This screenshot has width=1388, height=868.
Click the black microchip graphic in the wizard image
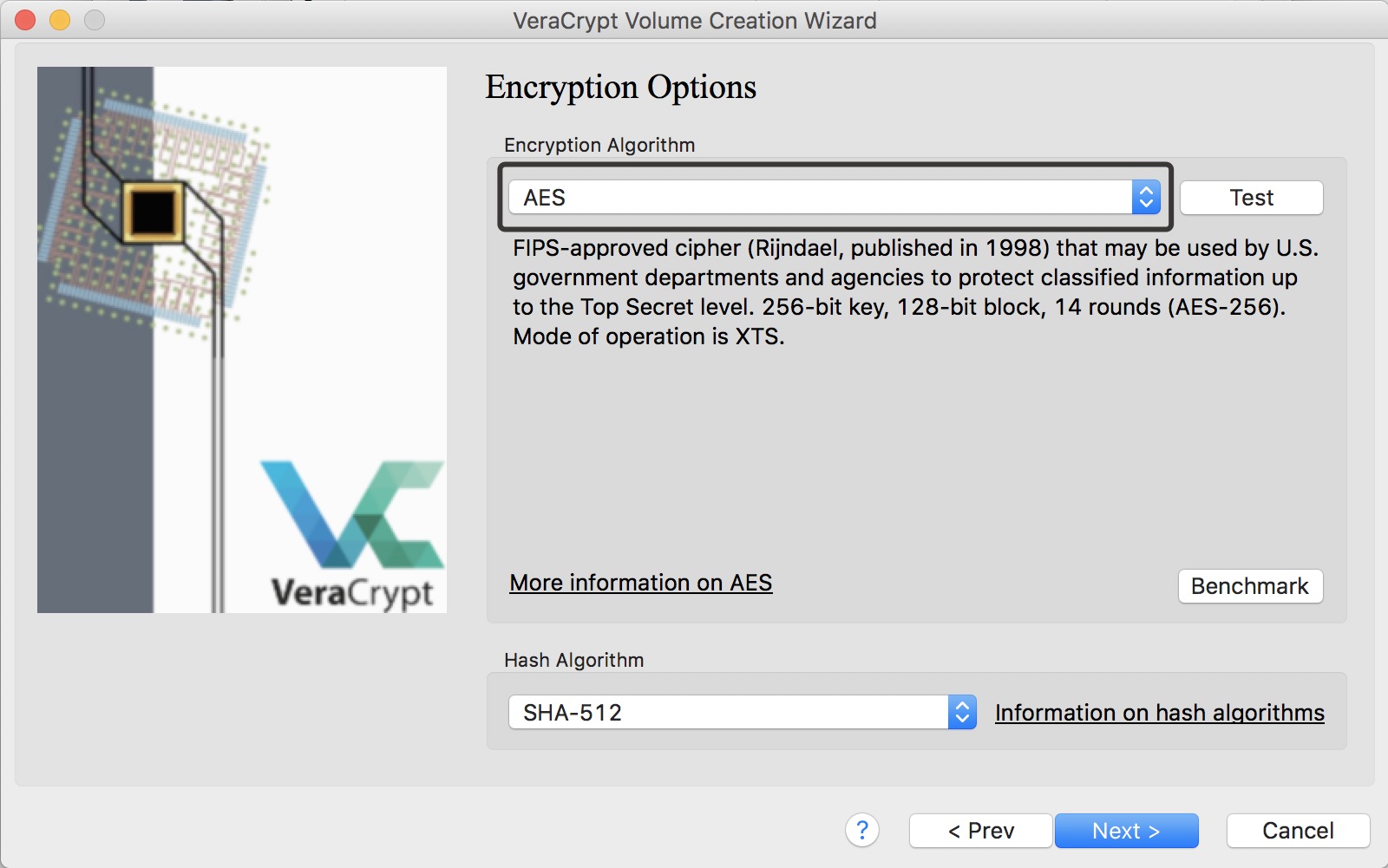pyautogui.click(x=153, y=211)
